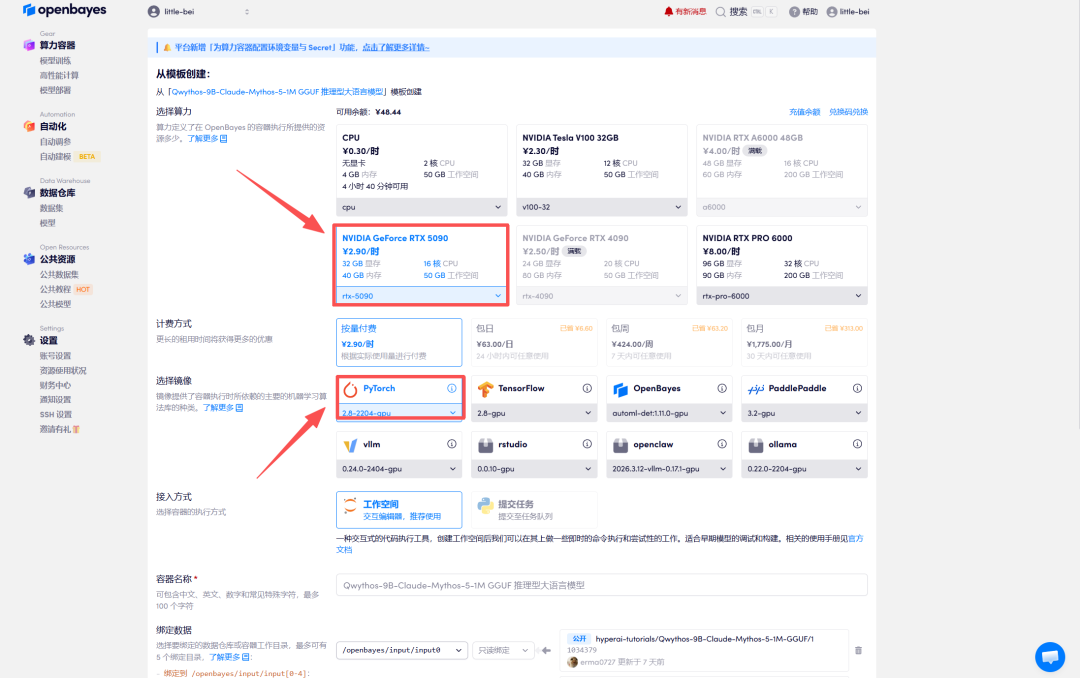Click 了解更多 under 选择算力
The width and height of the screenshot is (1080, 678).
coord(207,138)
